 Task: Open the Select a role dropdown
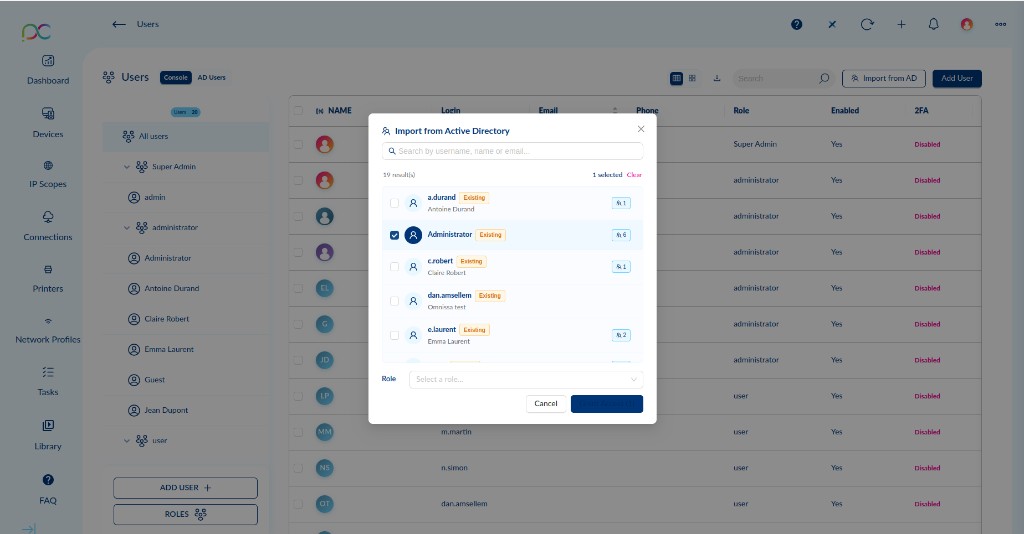click(x=526, y=380)
